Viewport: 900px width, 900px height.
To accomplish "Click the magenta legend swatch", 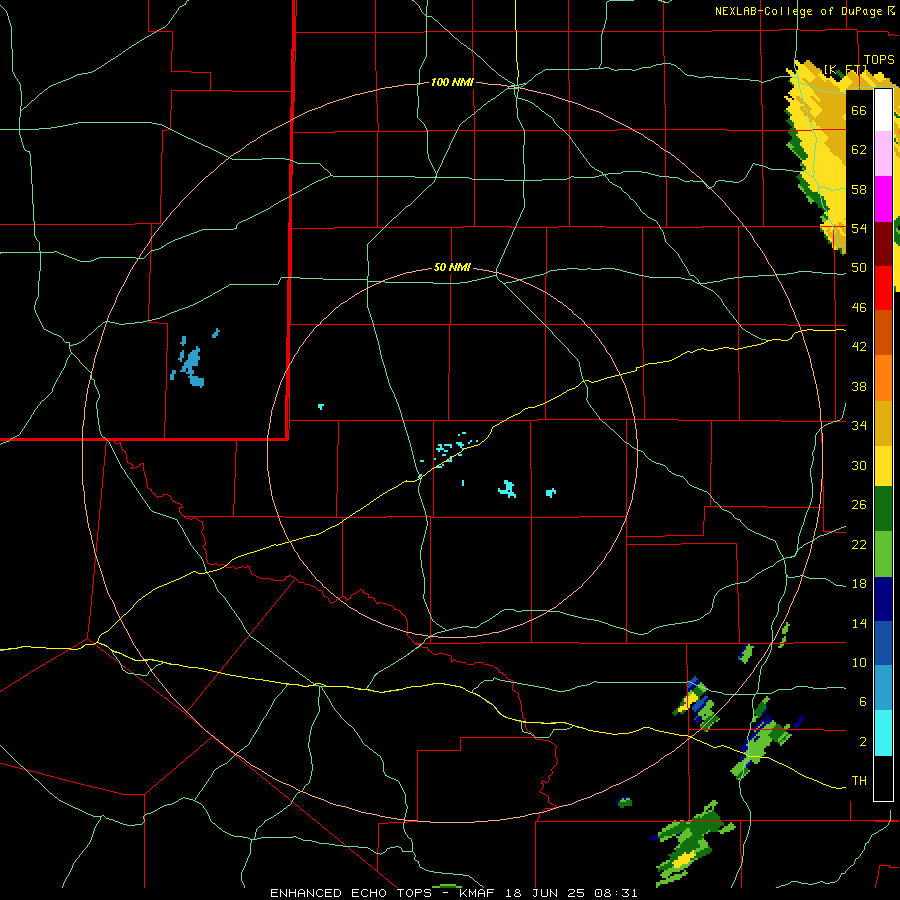I will pyautogui.click(x=883, y=199).
